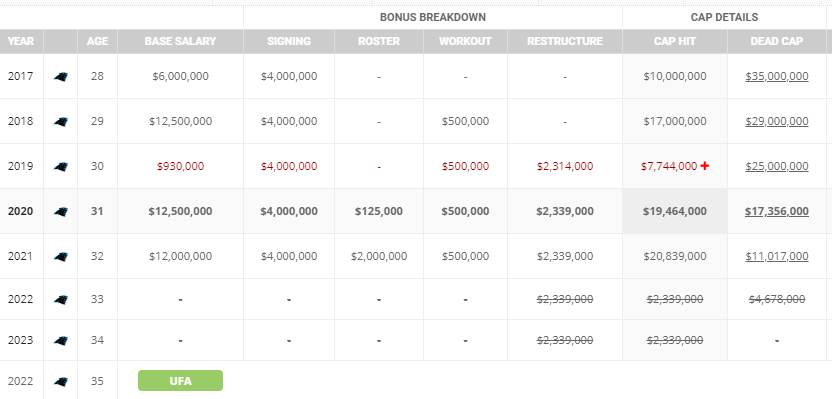Click the Panthers logo in 2020 row
The width and height of the screenshot is (832, 399).
click(60, 211)
